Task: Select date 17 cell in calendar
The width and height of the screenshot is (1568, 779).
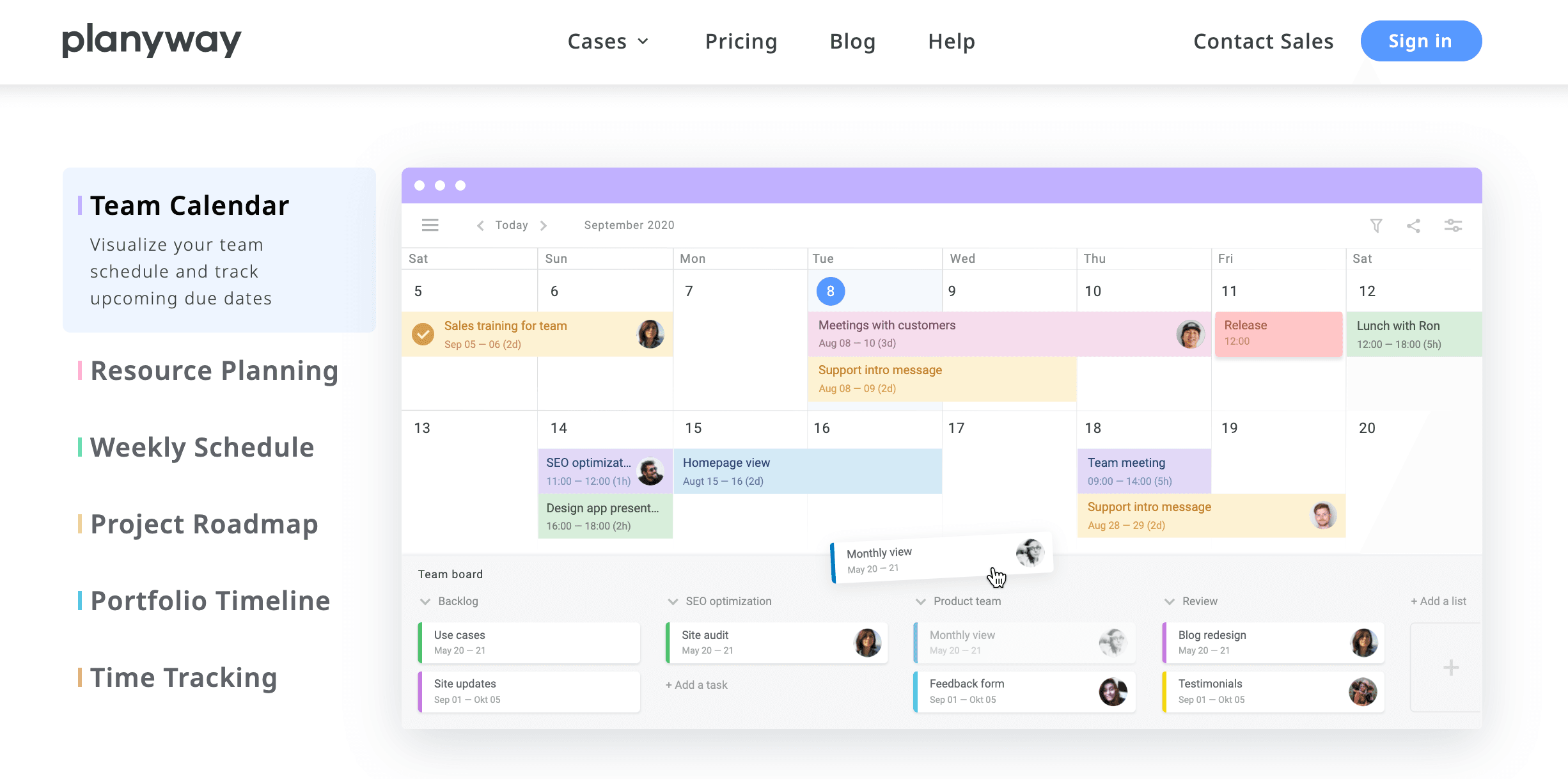Action: [1009, 482]
